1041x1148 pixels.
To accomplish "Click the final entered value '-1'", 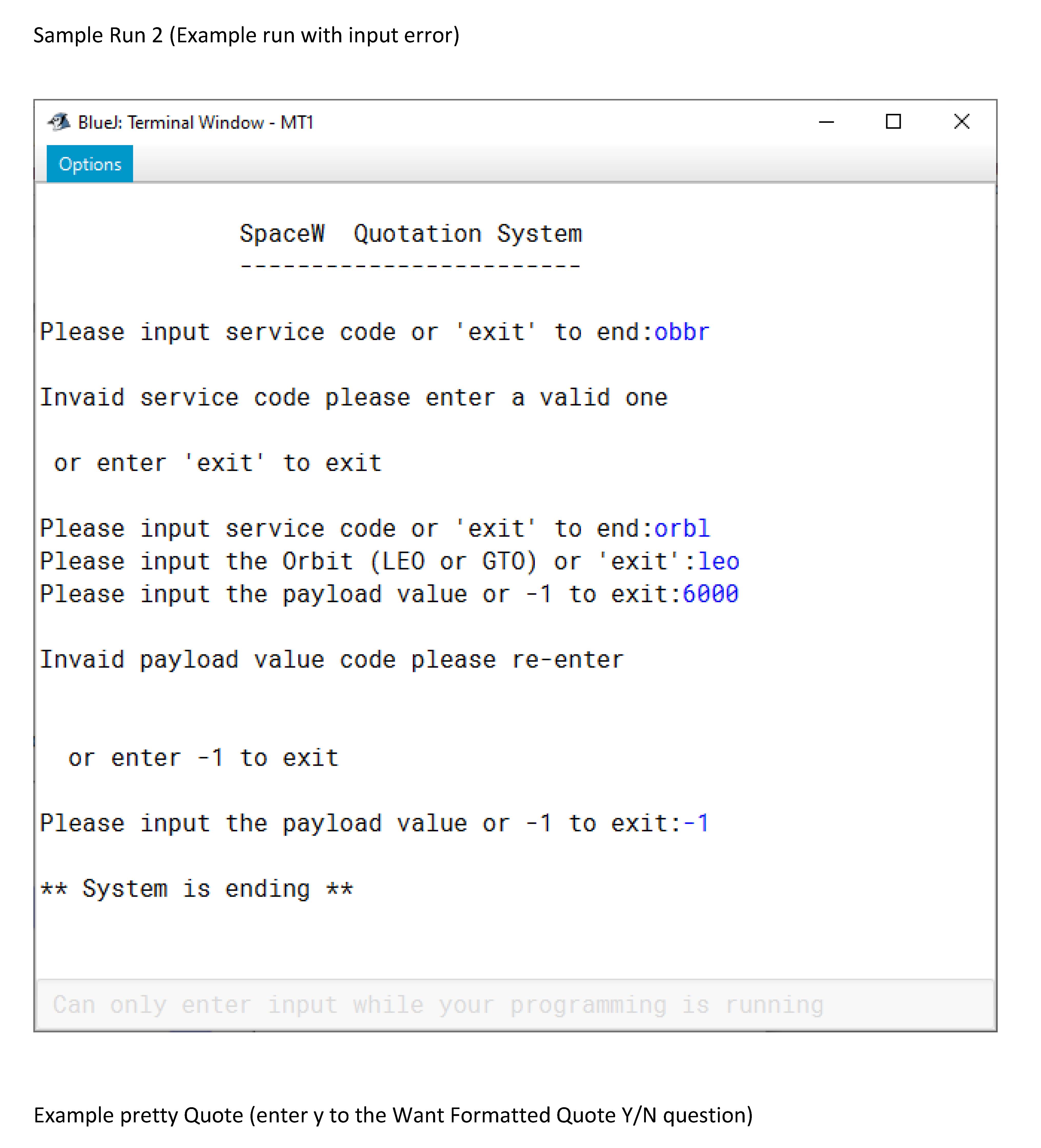I will click(695, 823).
